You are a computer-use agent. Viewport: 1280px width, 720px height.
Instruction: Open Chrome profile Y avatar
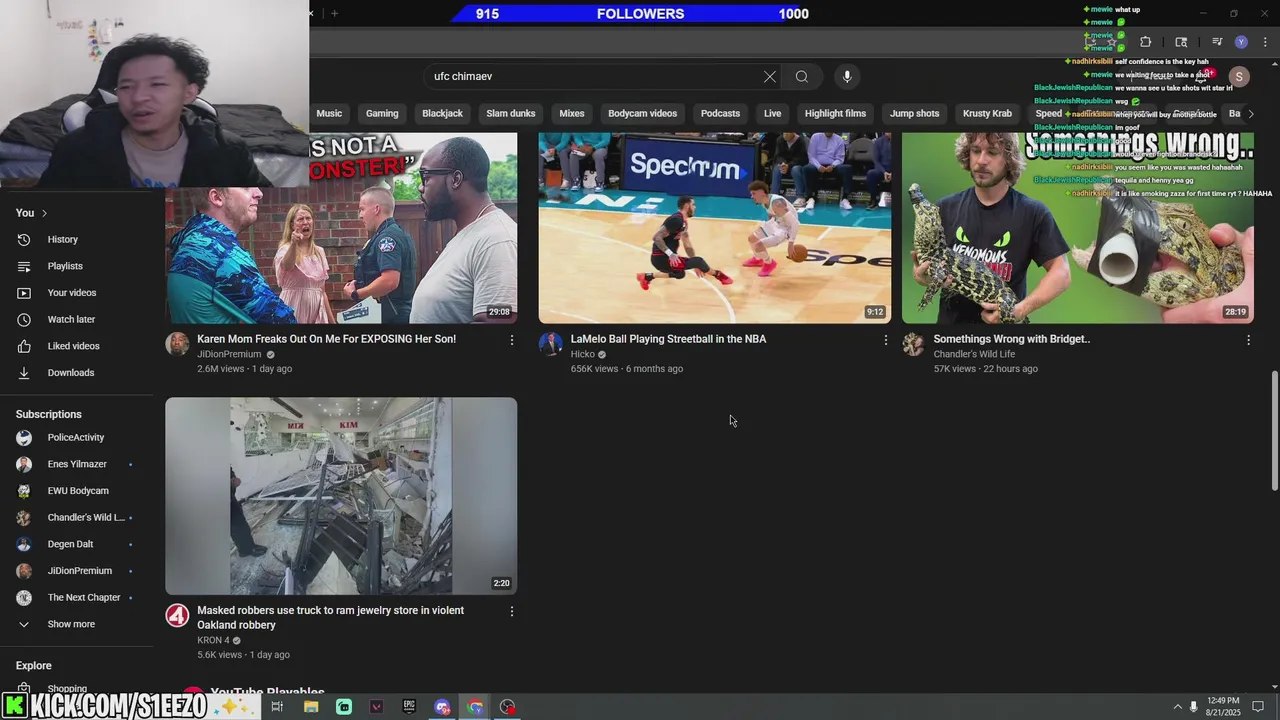coord(1241,42)
